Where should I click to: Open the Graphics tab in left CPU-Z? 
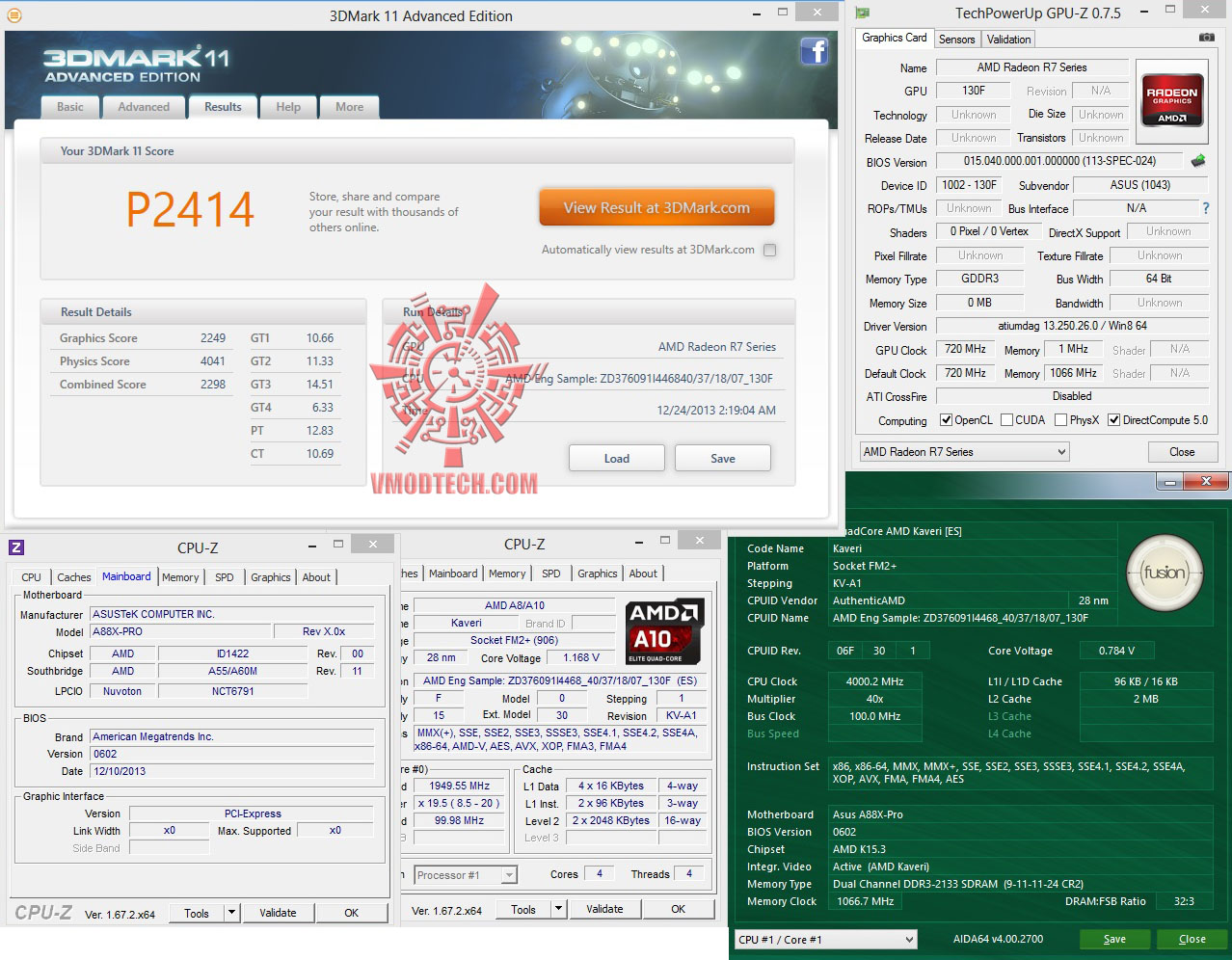[x=270, y=577]
